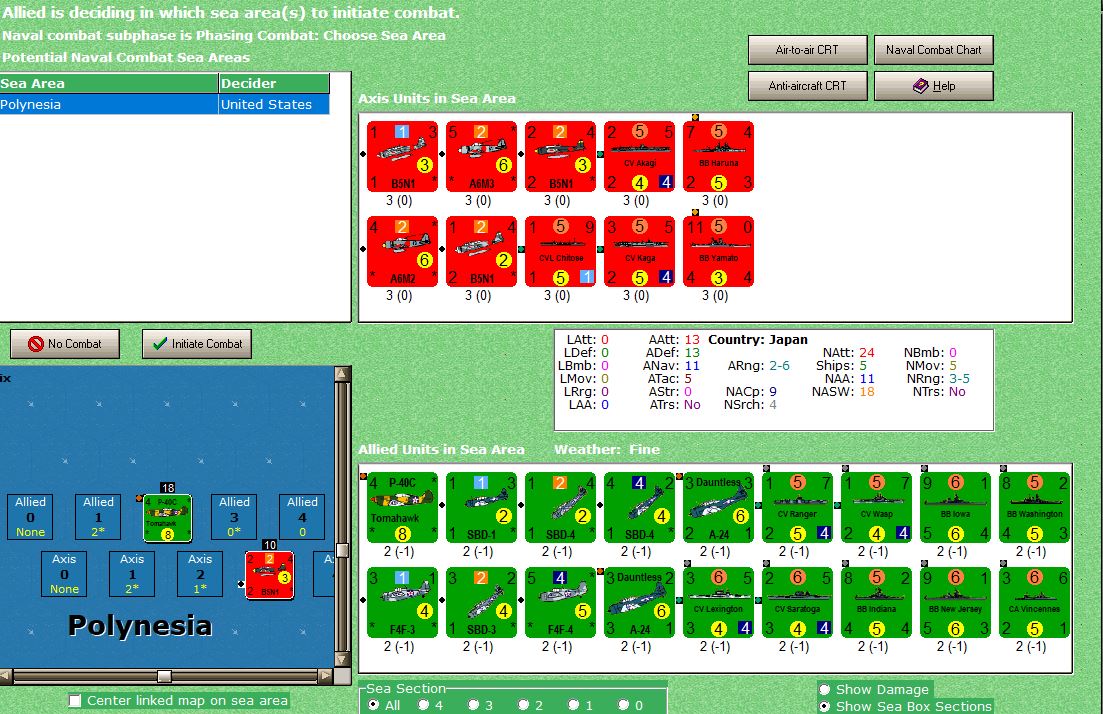Image resolution: width=1103 pixels, height=714 pixels.
Task: Select the CV Lexington carrier counter
Action: tap(718, 602)
